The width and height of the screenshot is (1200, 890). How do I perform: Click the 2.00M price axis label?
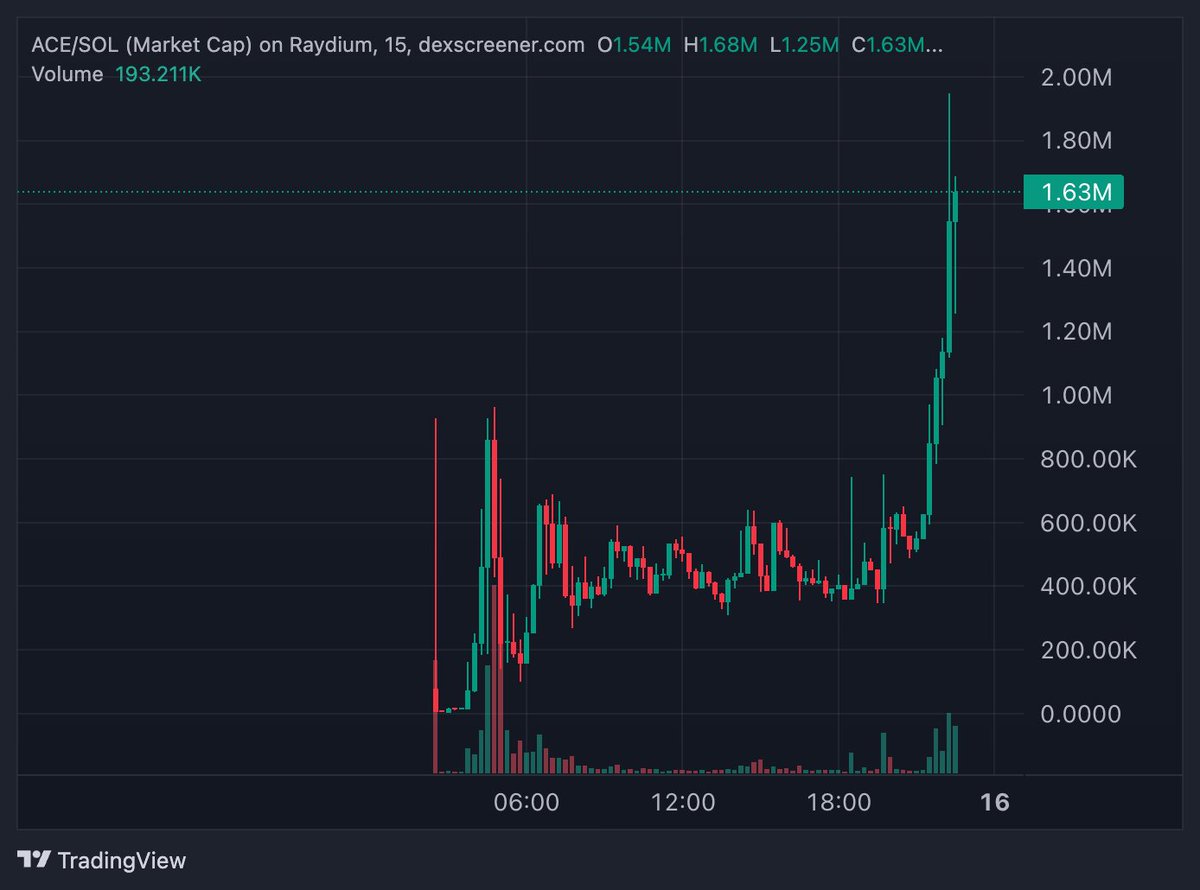(1077, 77)
